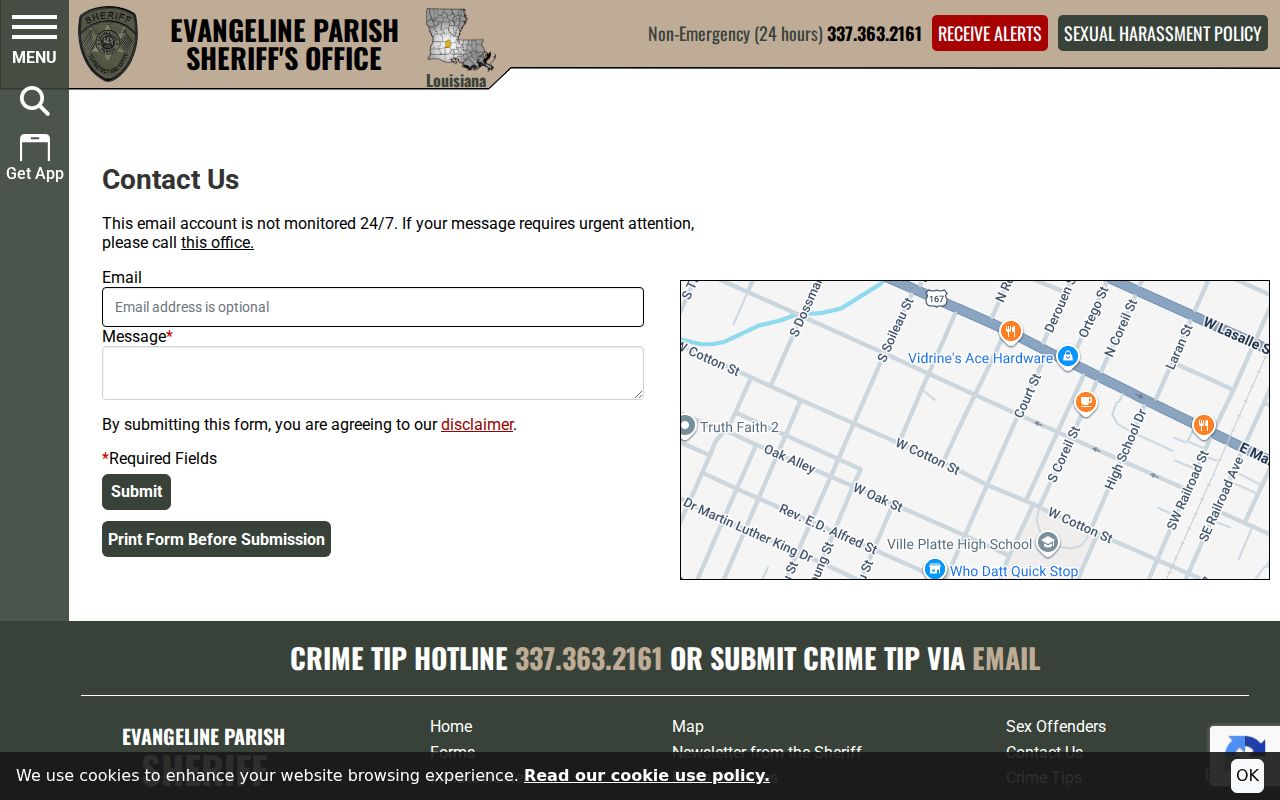Open the Sex Offenders footer link
Viewport: 1280px width, 800px height.
pos(1056,726)
